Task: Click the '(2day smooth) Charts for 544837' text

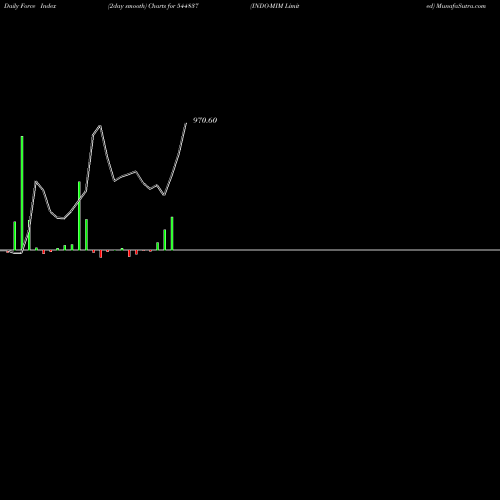Action: pyautogui.click(x=153, y=6)
